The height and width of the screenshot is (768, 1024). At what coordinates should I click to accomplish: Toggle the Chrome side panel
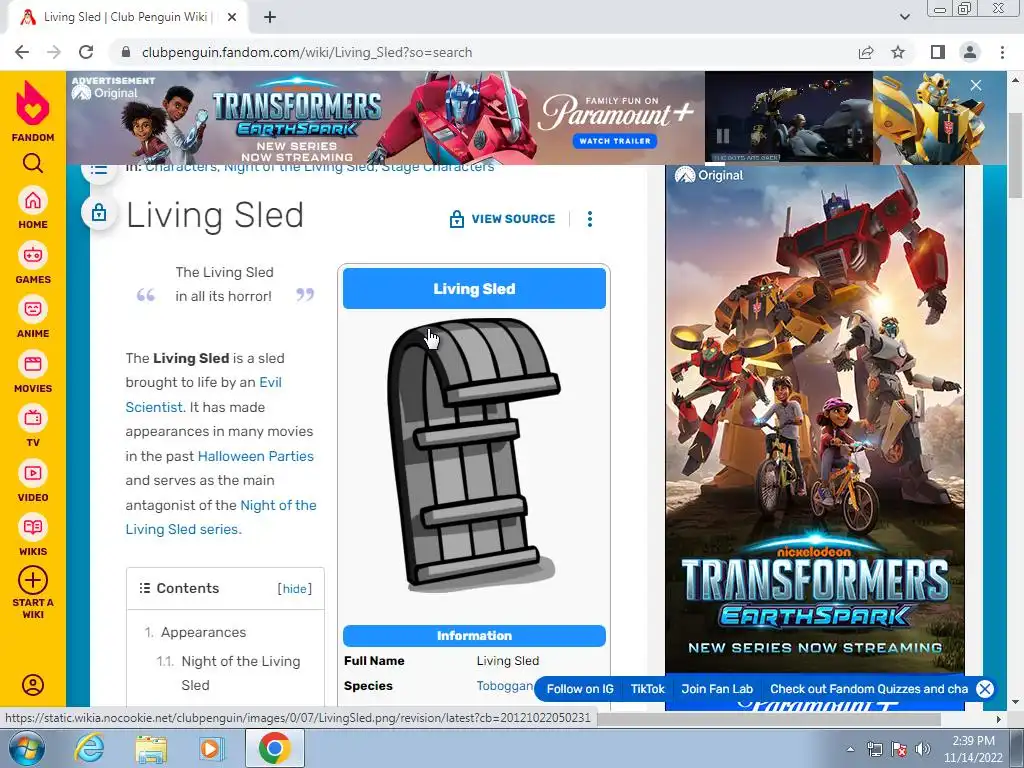pyautogui.click(x=938, y=52)
